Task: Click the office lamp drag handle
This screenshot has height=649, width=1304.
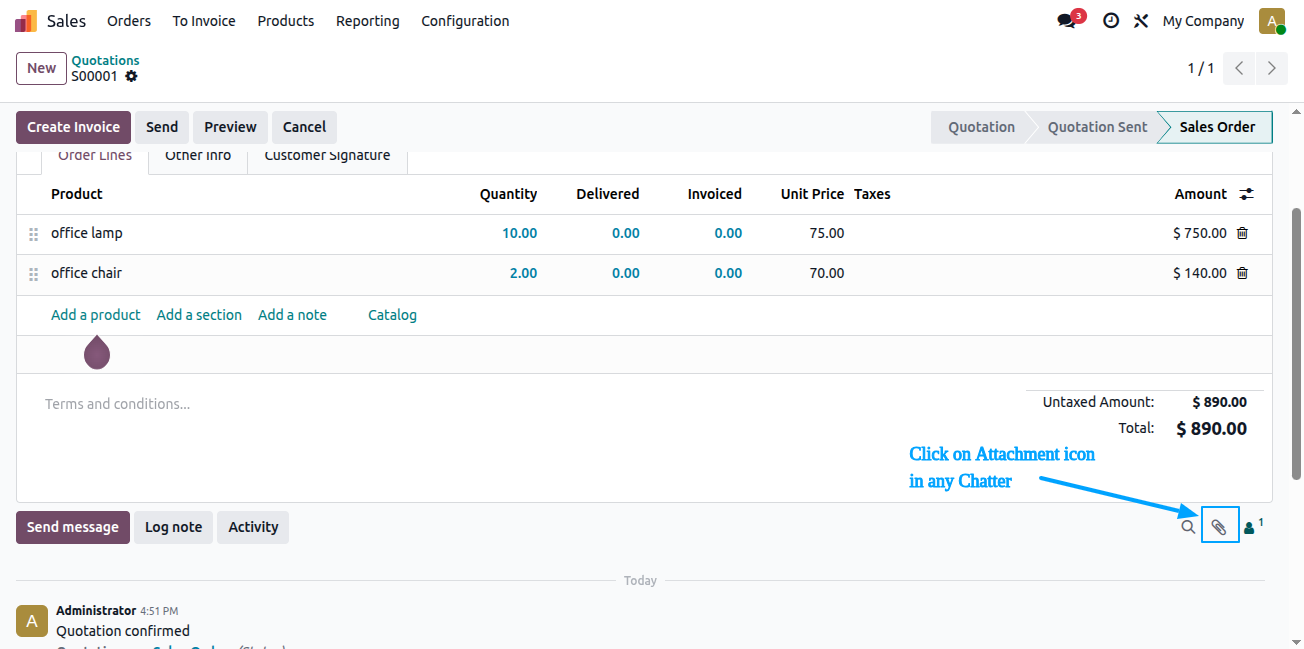Action: (33, 234)
